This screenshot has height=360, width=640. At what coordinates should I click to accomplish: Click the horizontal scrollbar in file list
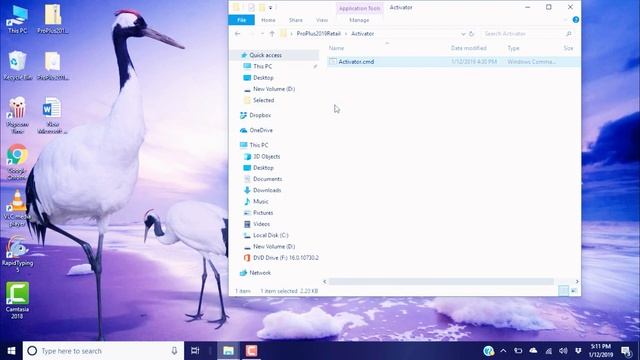[x=441, y=282]
